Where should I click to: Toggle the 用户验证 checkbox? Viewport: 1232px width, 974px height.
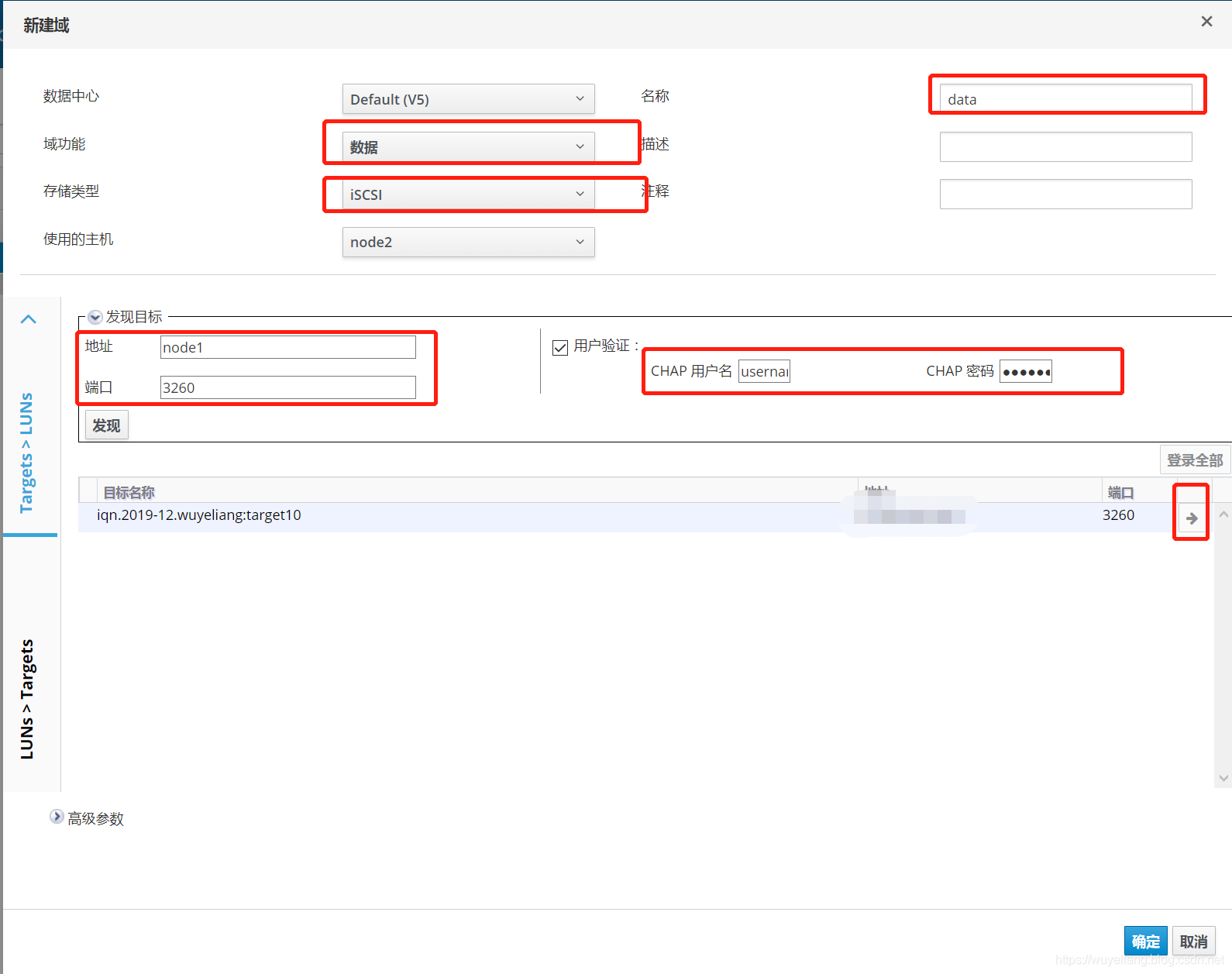tap(560, 347)
